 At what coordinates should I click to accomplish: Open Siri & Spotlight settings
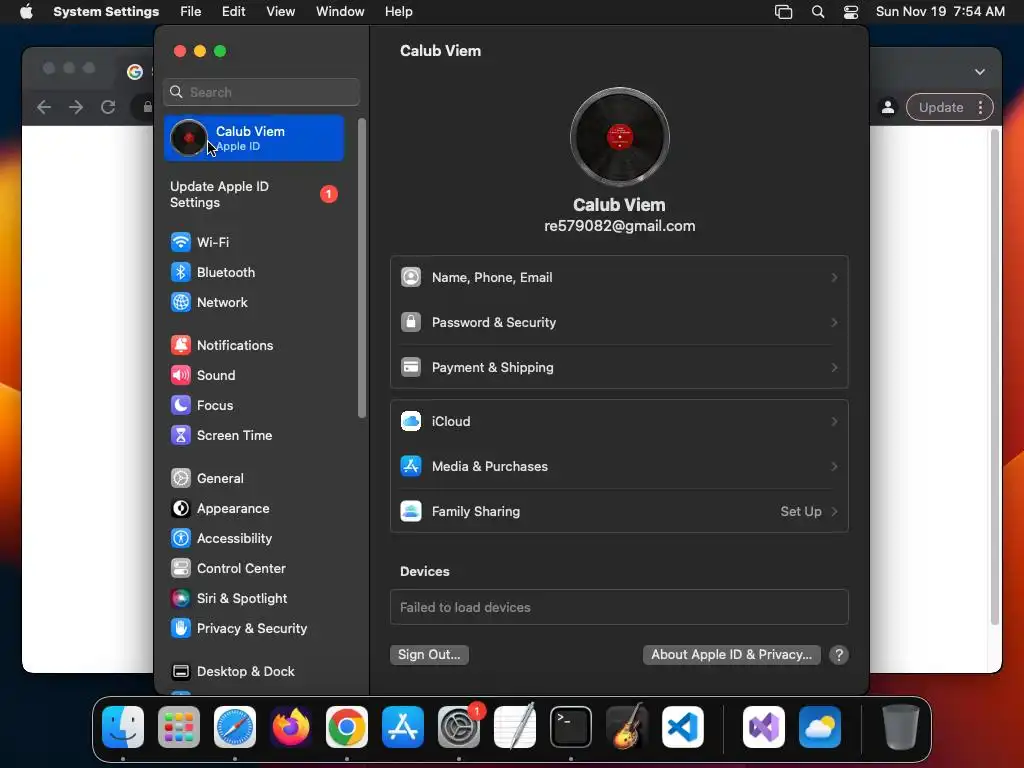tap(255, 599)
